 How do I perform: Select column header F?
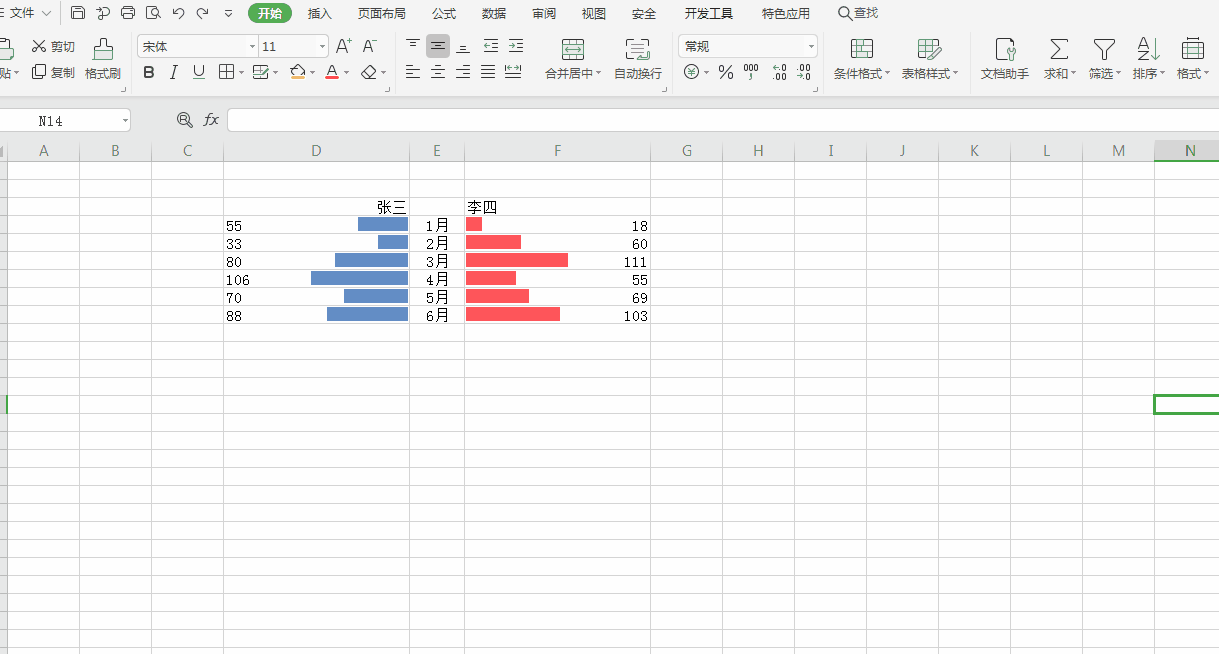point(557,151)
